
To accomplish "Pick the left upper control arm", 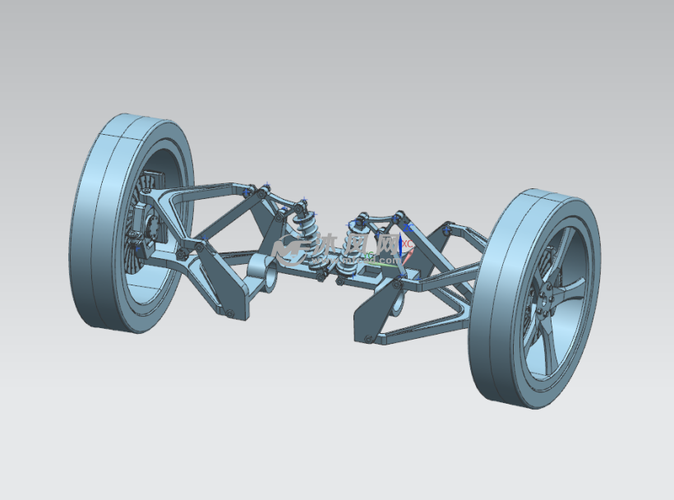I will pyautogui.click(x=215, y=195).
